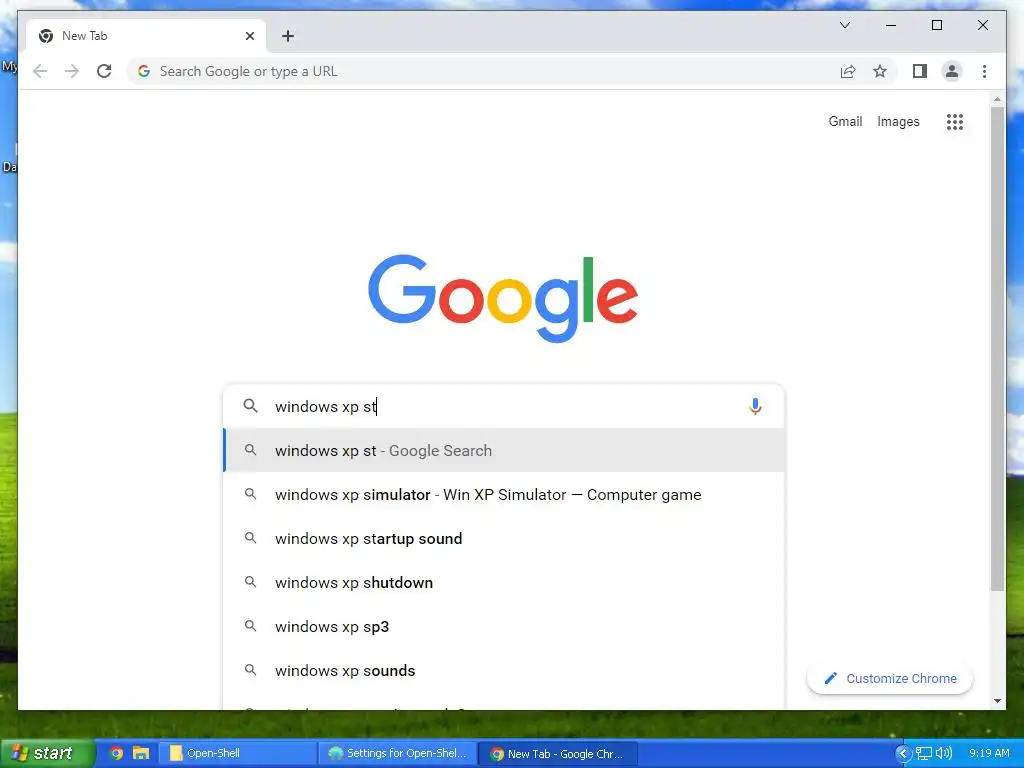Select the New Tab browser tab
This screenshot has height=768, width=1024.
146,36
